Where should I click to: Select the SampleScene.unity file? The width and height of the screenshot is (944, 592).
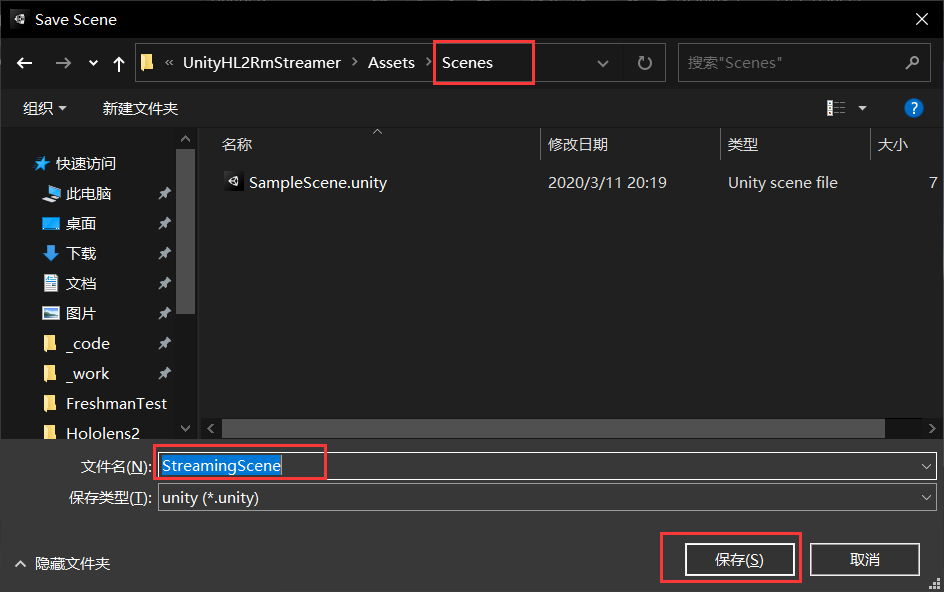pyautogui.click(x=317, y=183)
